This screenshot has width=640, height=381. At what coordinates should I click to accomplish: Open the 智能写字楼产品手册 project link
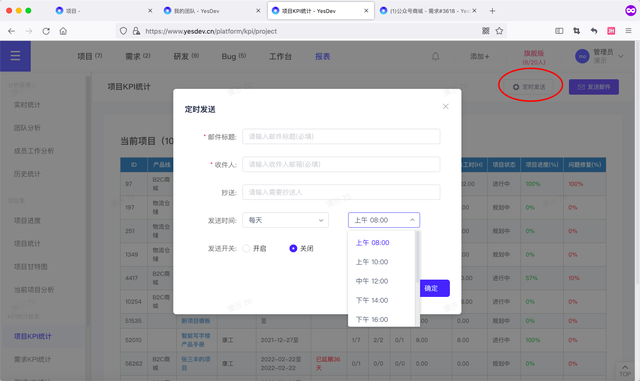(x=196, y=340)
